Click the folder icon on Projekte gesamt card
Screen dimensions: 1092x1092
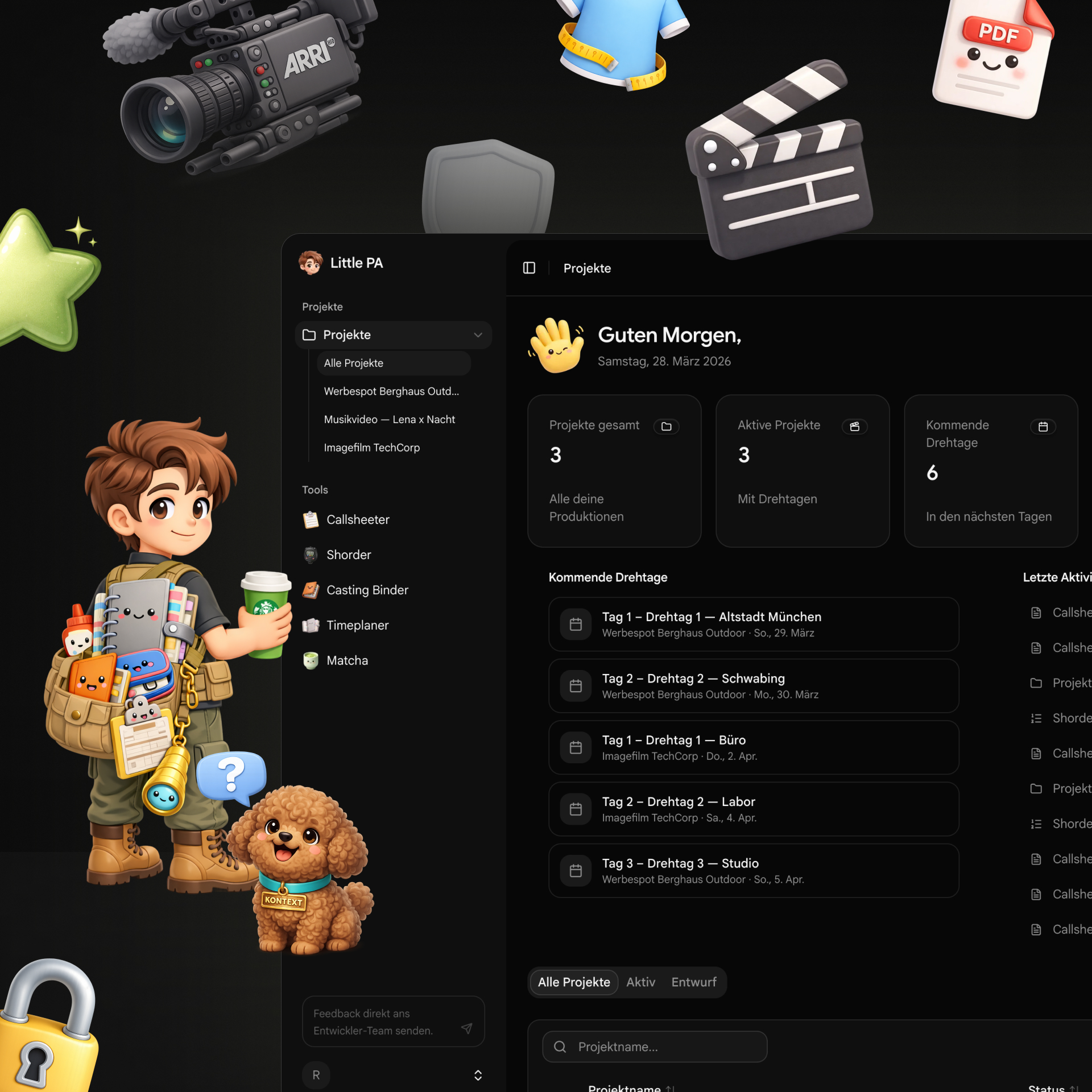(666, 427)
